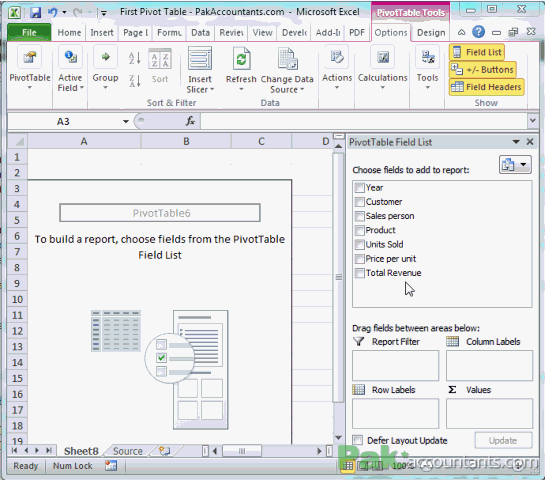545x480 pixels.
Task: Check the Price per unit field checkbox
Action: pos(359,259)
